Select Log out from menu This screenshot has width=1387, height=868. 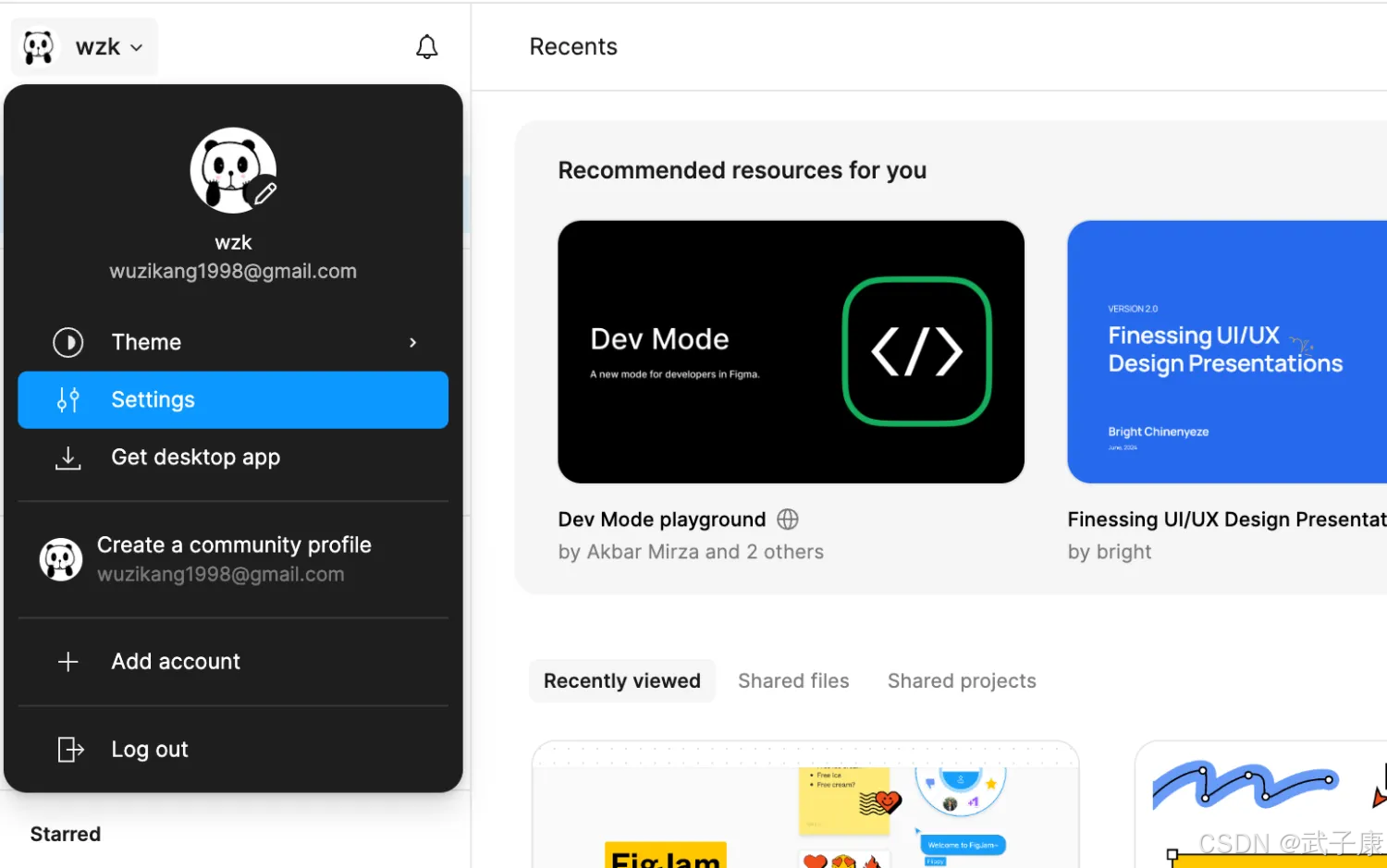point(233,749)
